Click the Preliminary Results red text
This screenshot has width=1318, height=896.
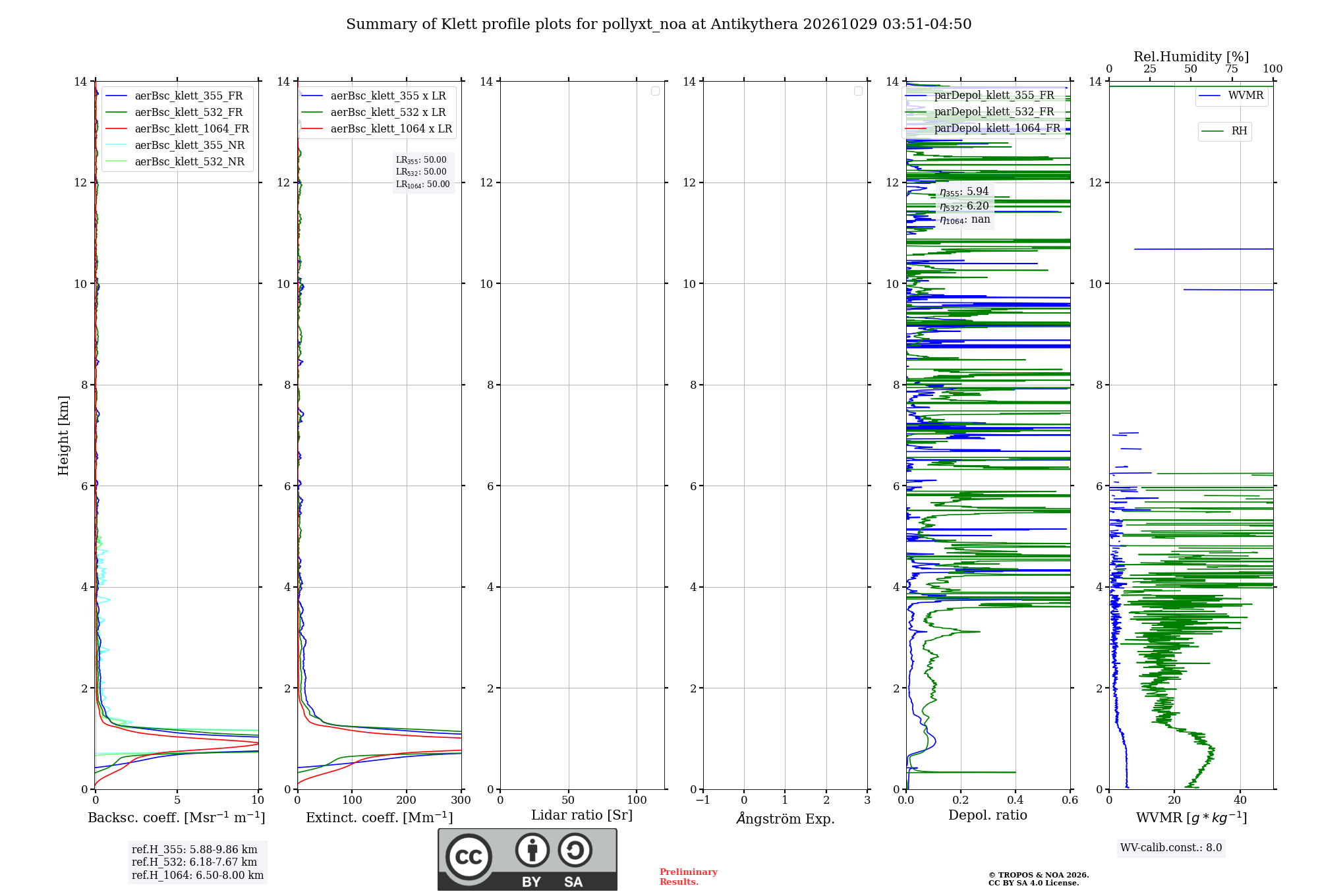688,877
